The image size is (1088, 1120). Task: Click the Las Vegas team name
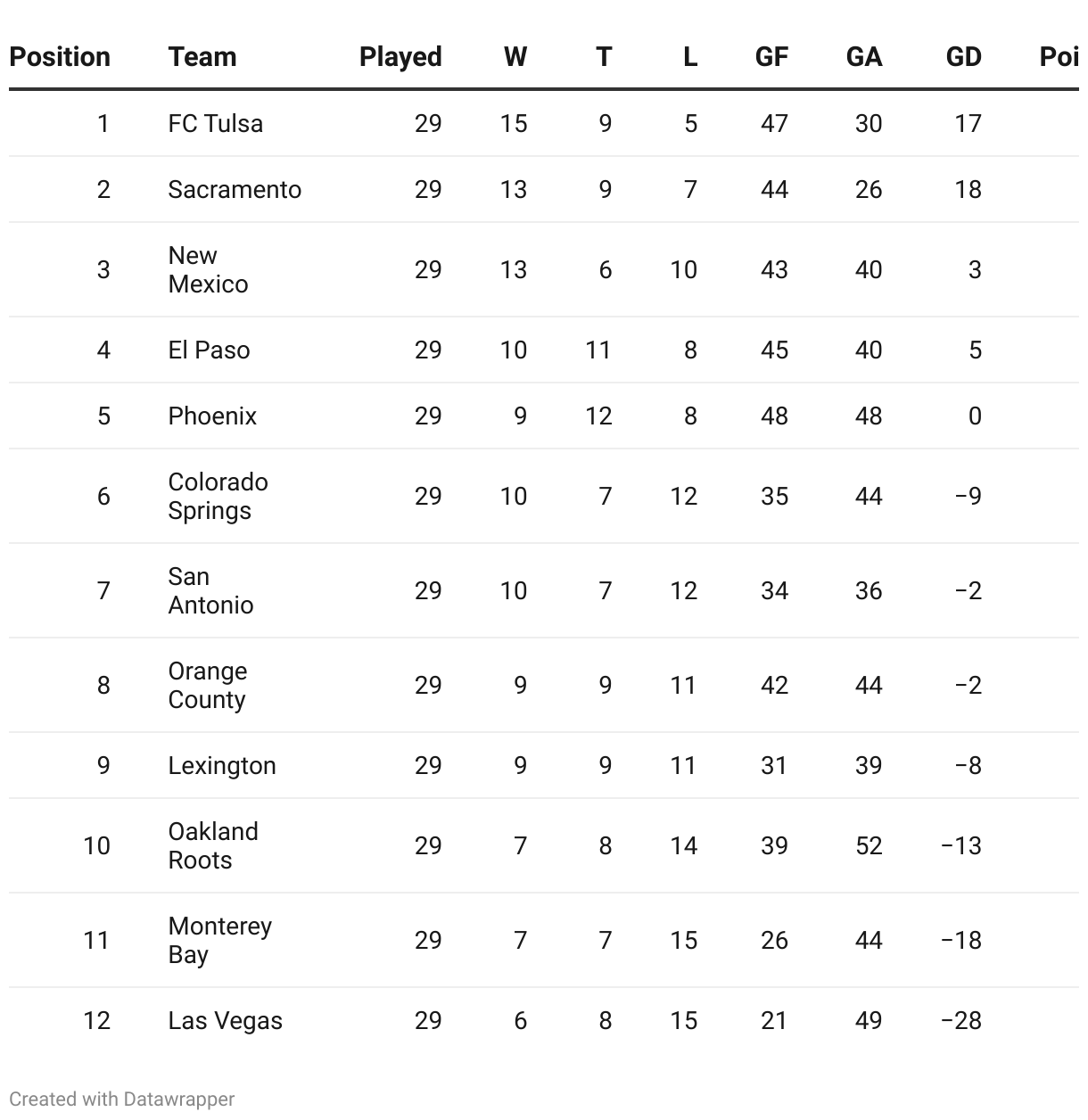tap(225, 1020)
